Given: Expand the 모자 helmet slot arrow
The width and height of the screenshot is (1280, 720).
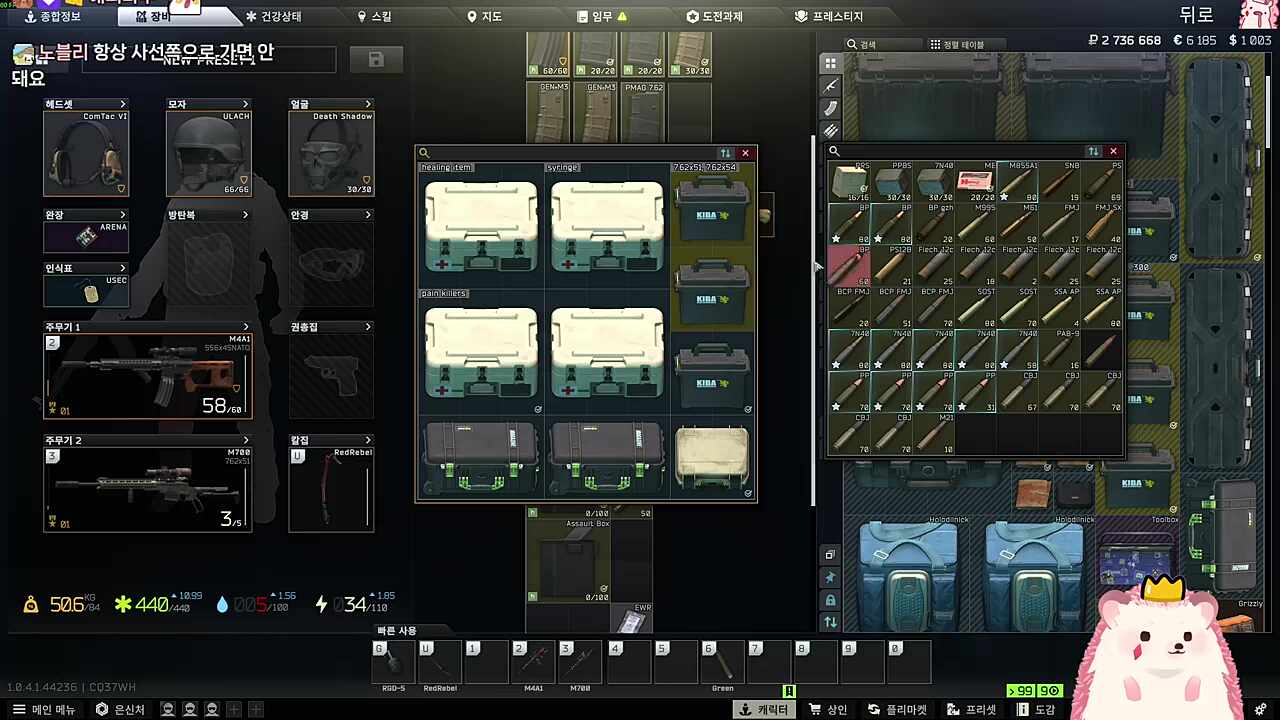Looking at the screenshot, I should pyautogui.click(x=246, y=104).
